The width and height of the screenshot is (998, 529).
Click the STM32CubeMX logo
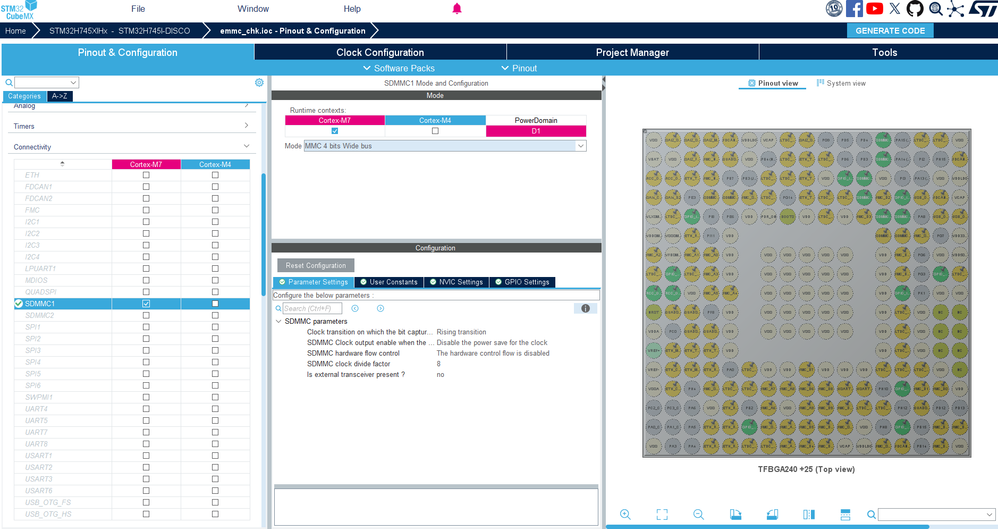point(19,10)
